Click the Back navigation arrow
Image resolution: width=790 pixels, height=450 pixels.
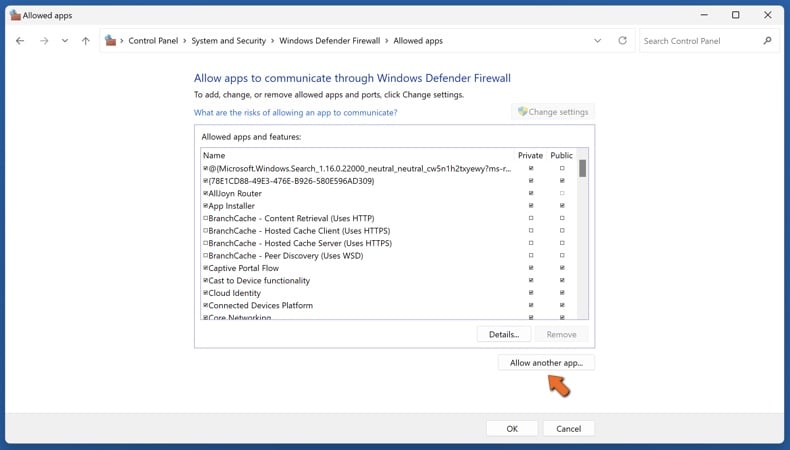[20, 41]
